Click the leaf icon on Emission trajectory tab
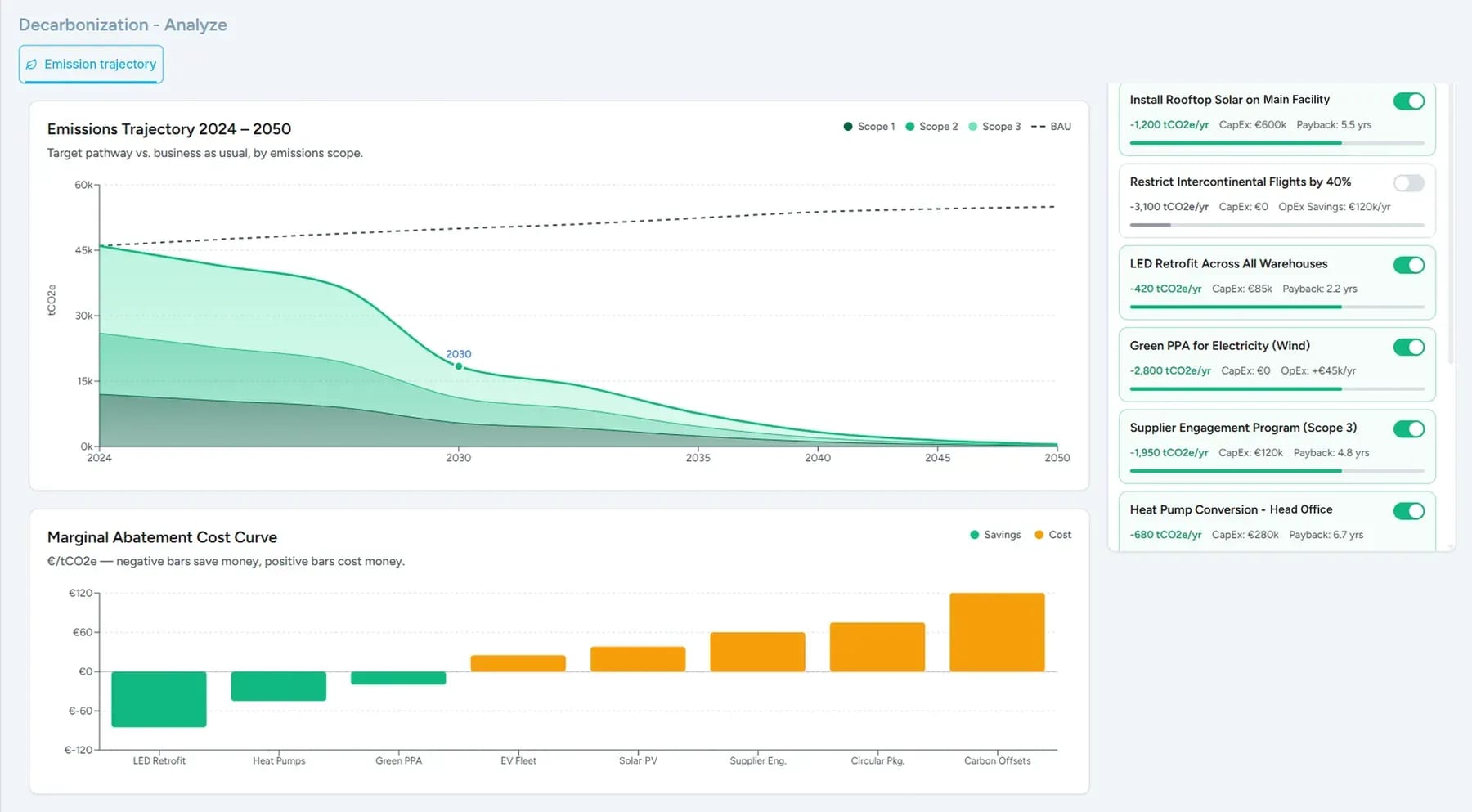This screenshot has width=1472, height=812. click(31, 64)
